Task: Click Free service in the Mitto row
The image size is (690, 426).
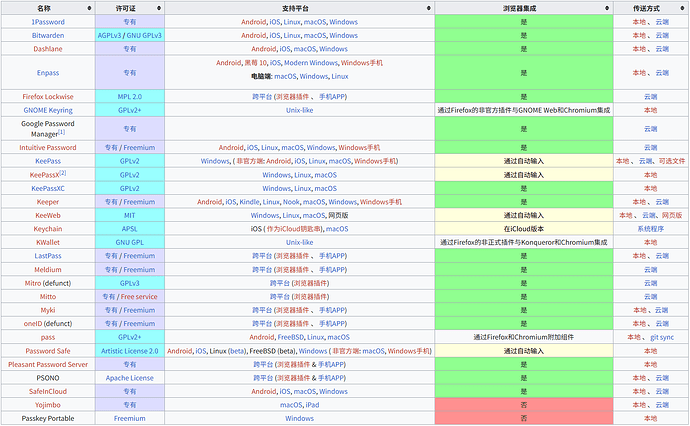Action: coord(139,297)
